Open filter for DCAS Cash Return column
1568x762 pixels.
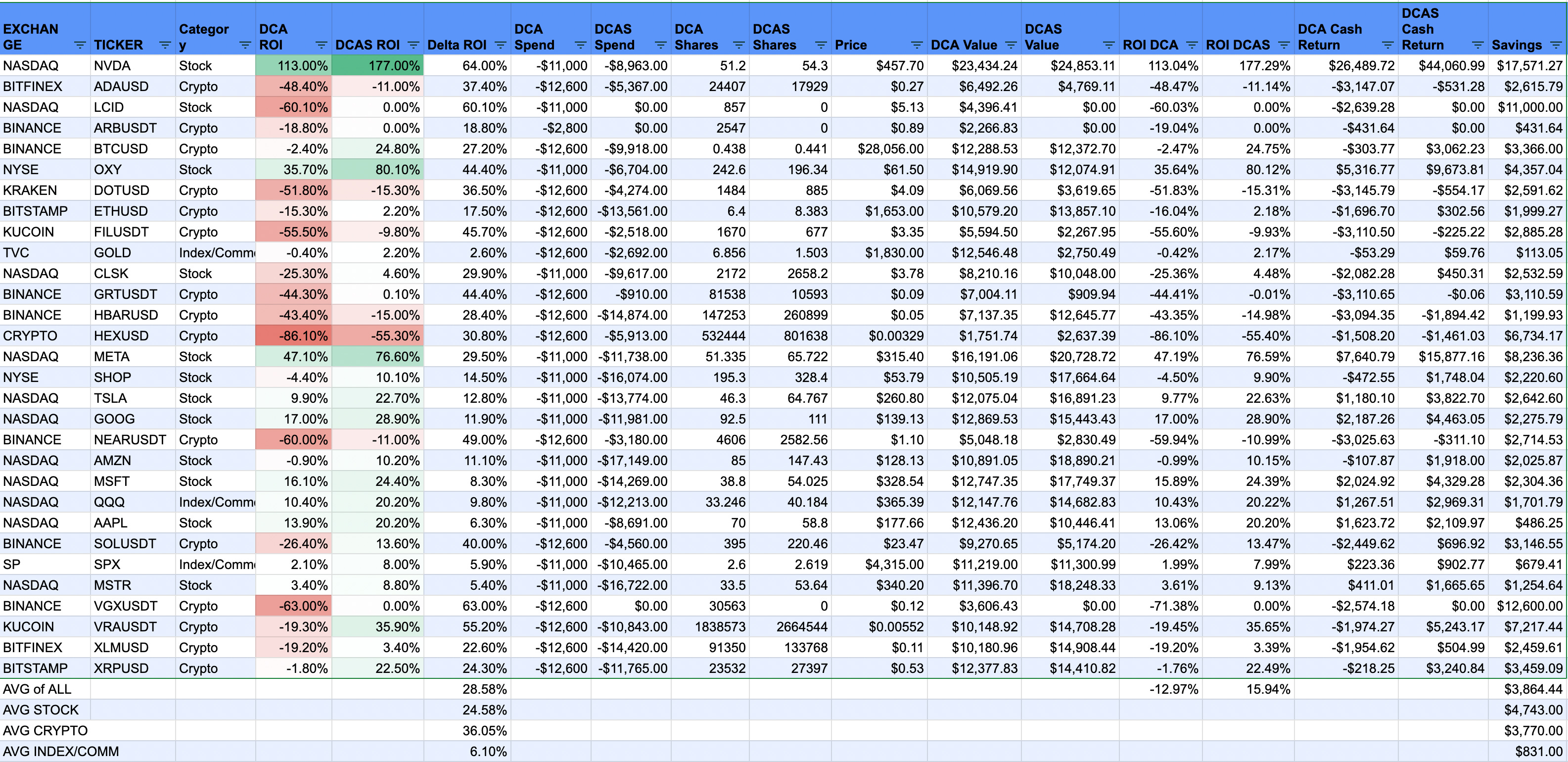pos(1478,45)
